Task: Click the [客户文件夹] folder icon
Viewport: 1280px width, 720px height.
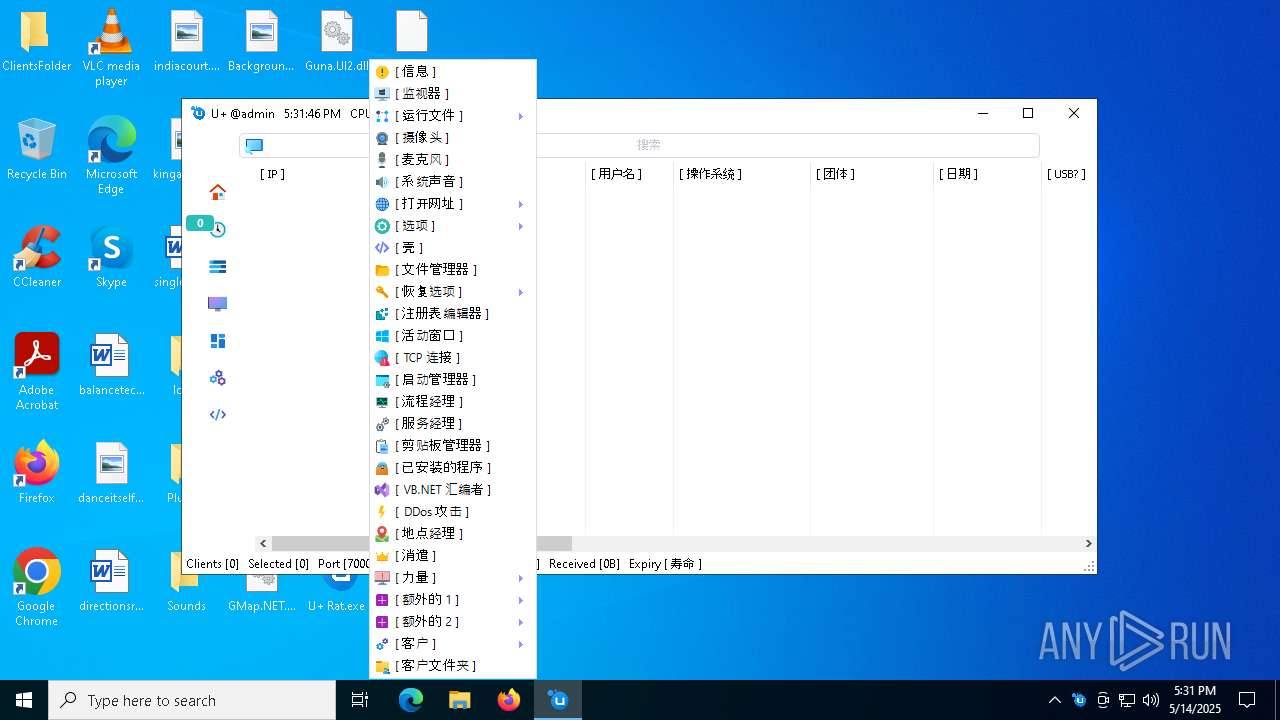Action: coord(382,666)
